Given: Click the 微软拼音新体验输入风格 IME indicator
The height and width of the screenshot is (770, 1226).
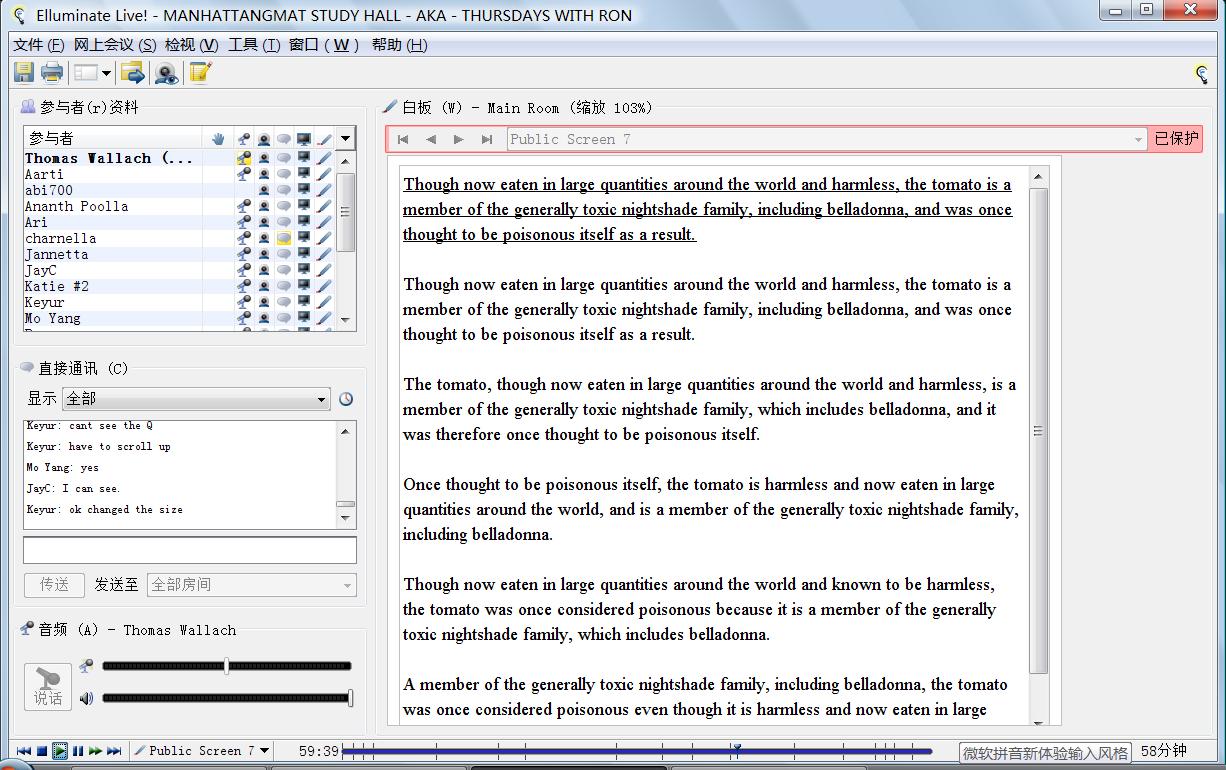Looking at the screenshot, I should click(x=1046, y=753).
